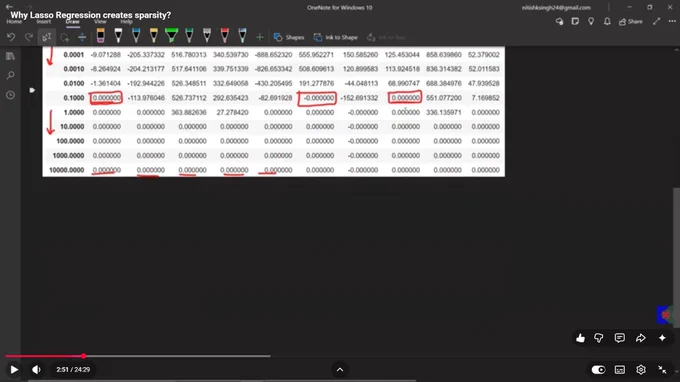680x382 pixels.
Task: Select the light blue pen
Action: pyautogui.click(x=242, y=36)
